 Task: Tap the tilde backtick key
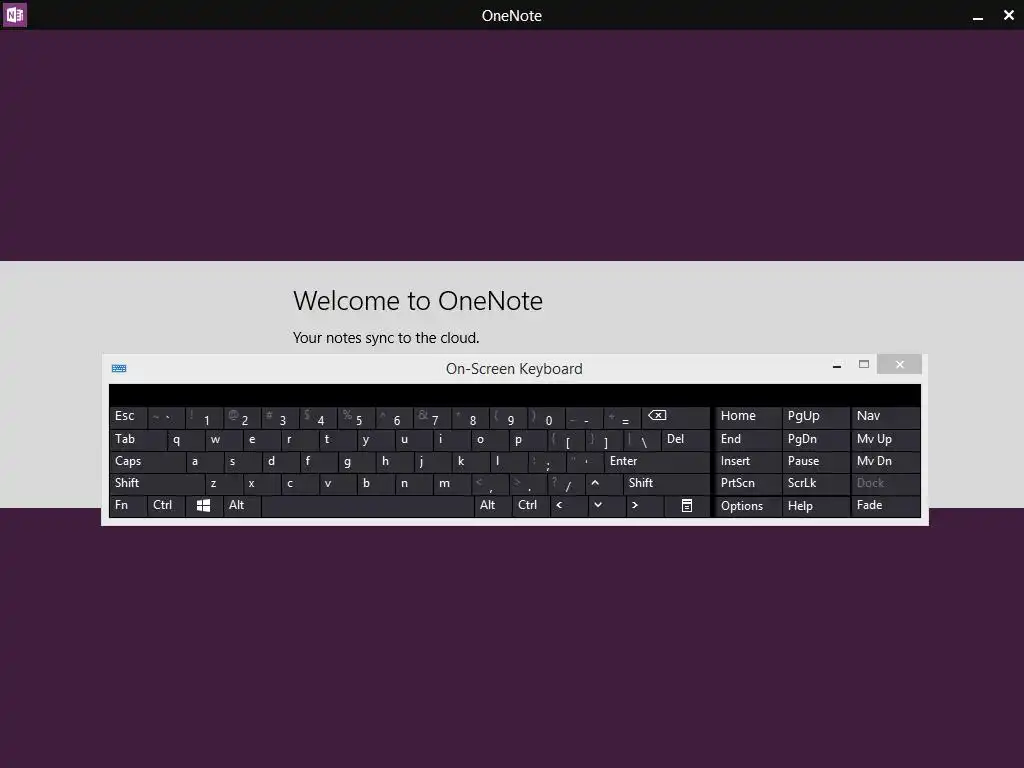click(x=167, y=417)
